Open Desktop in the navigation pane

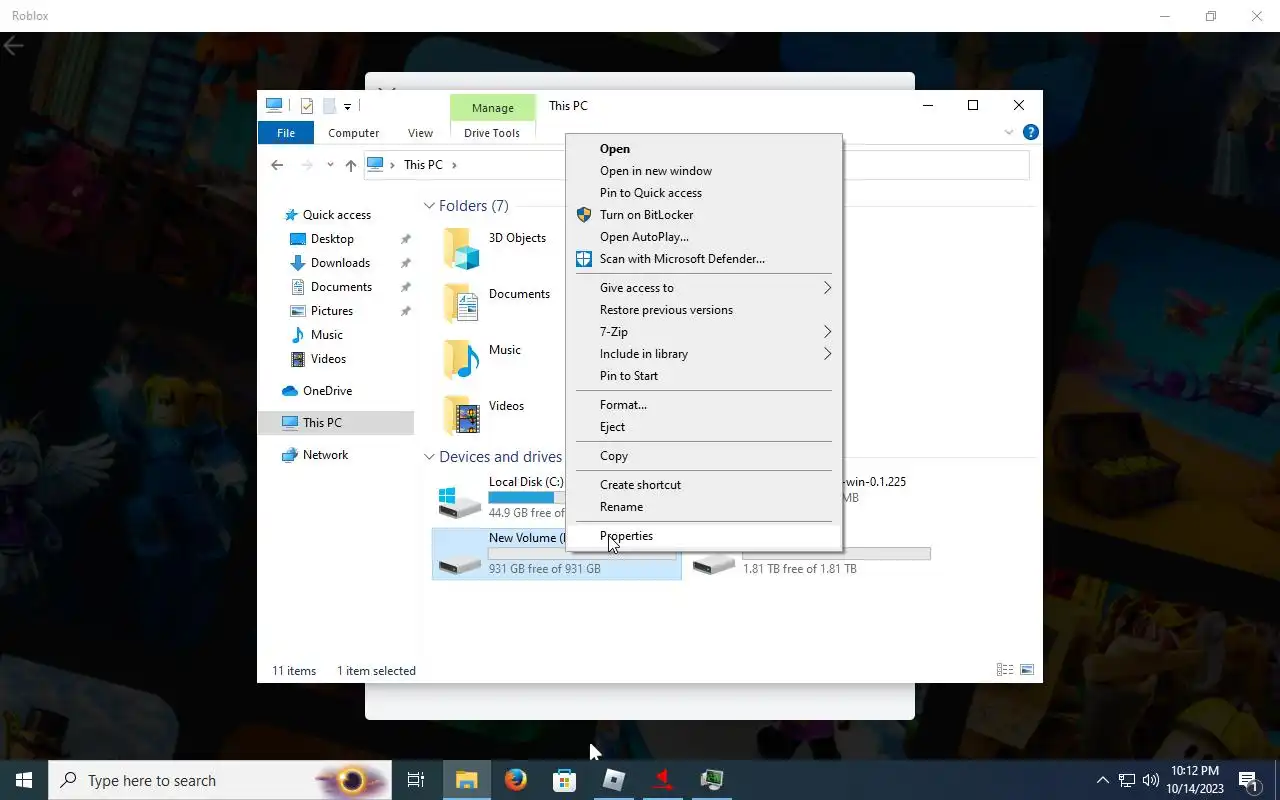coord(332,239)
